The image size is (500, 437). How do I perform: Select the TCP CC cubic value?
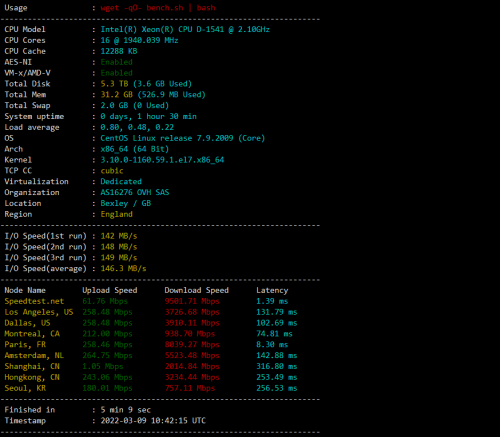pyautogui.click(x=112, y=171)
